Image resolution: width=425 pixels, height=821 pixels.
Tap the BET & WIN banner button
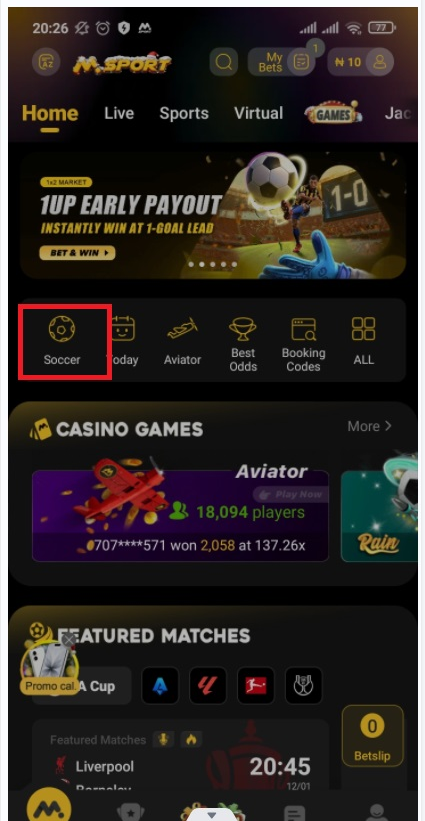[77, 253]
